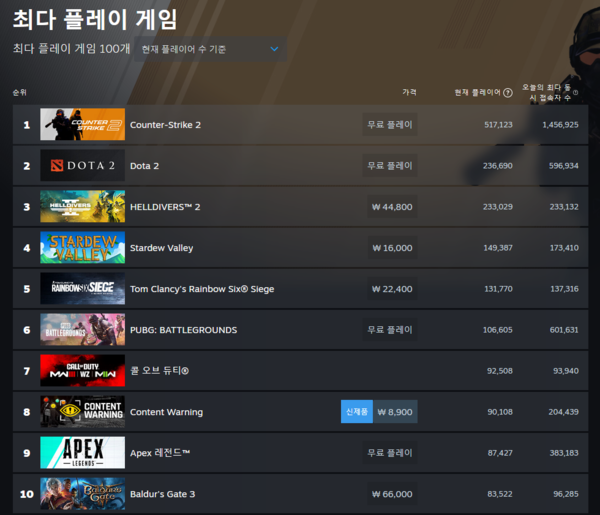Viewport: 600px width, 515px height.
Task: Click the Dota 2 title text
Action: 144,166
